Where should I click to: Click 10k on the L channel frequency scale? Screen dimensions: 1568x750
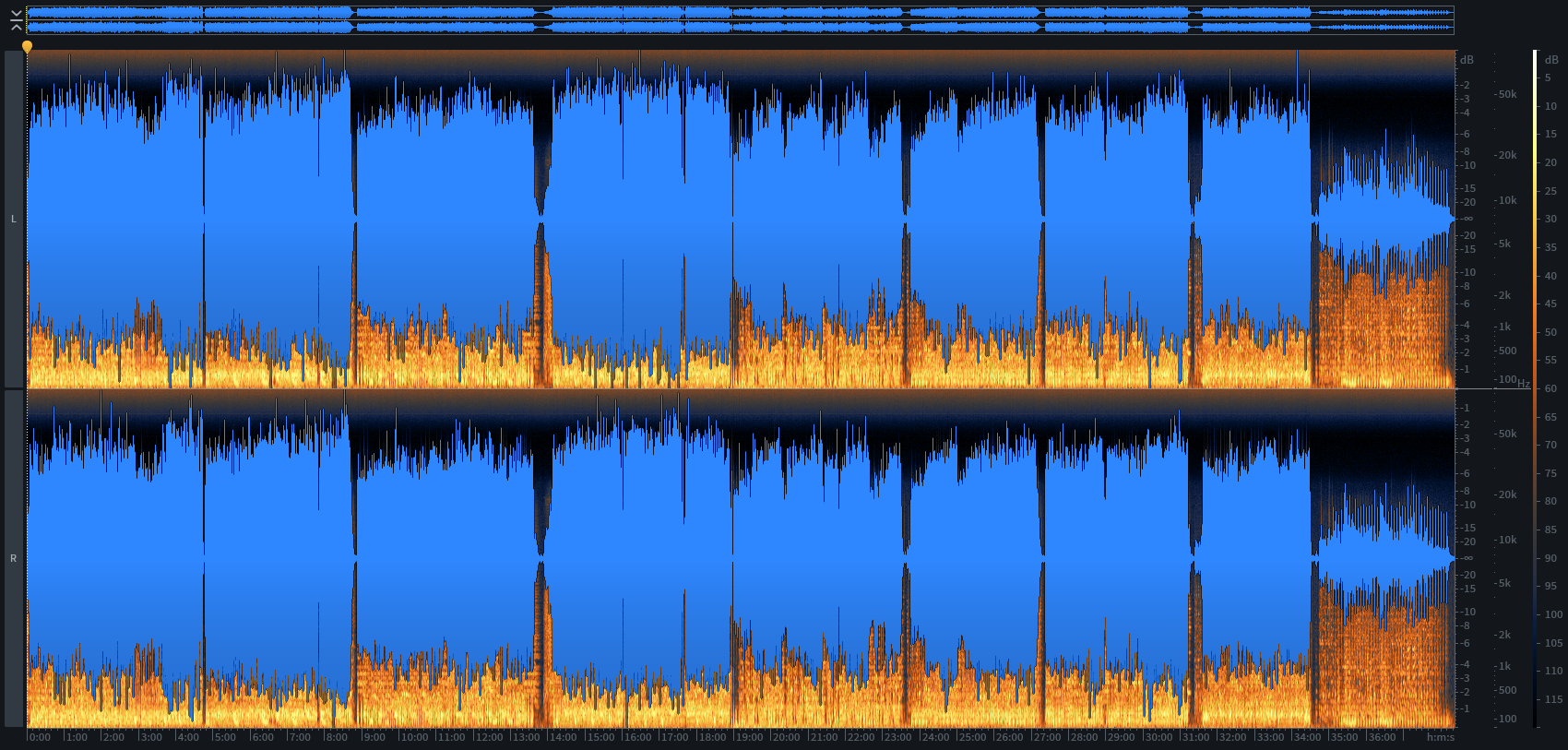(x=1507, y=200)
